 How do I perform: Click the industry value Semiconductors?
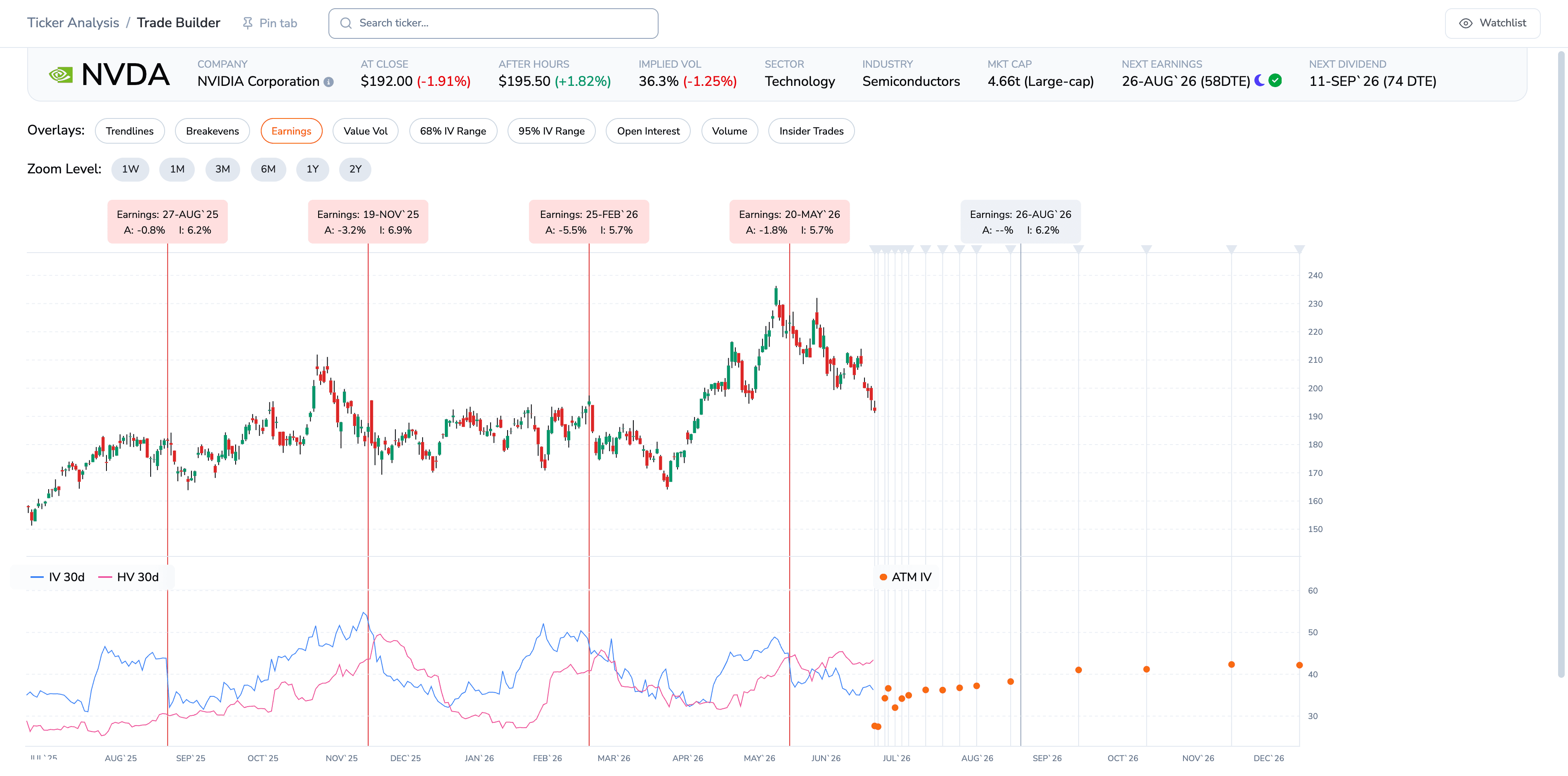pyautogui.click(x=911, y=81)
